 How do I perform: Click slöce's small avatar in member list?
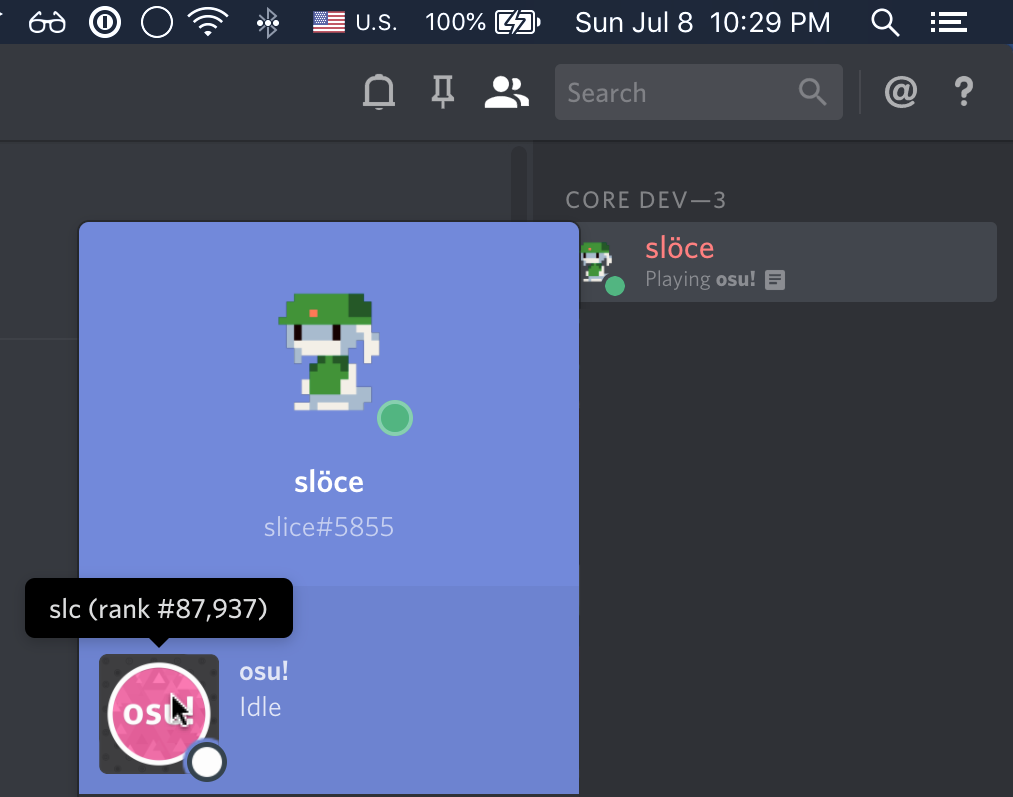coord(598,262)
